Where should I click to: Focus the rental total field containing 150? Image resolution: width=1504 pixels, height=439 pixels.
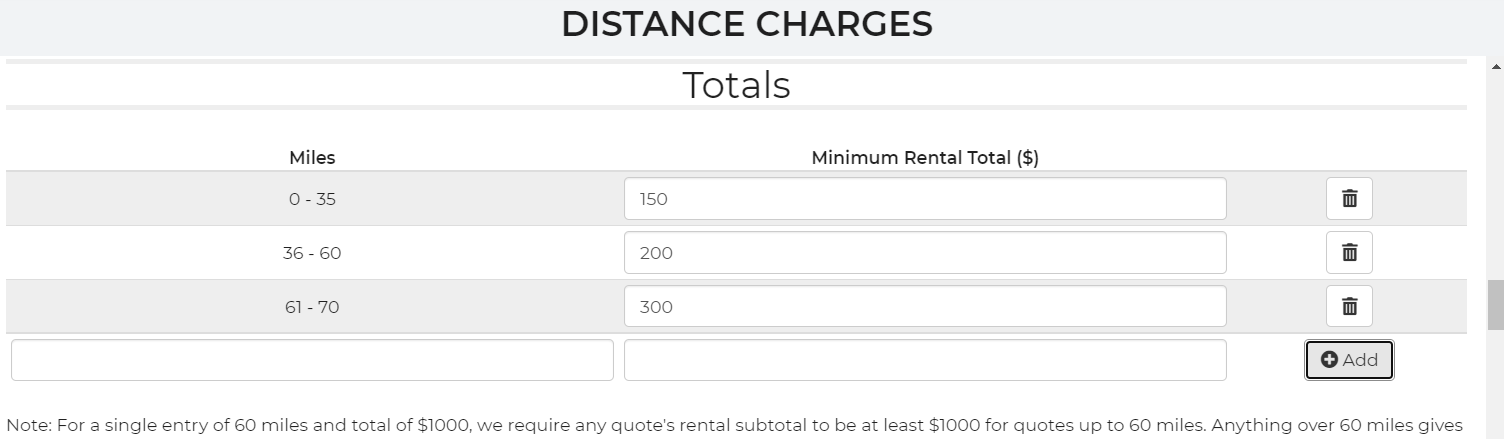click(x=924, y=199)
